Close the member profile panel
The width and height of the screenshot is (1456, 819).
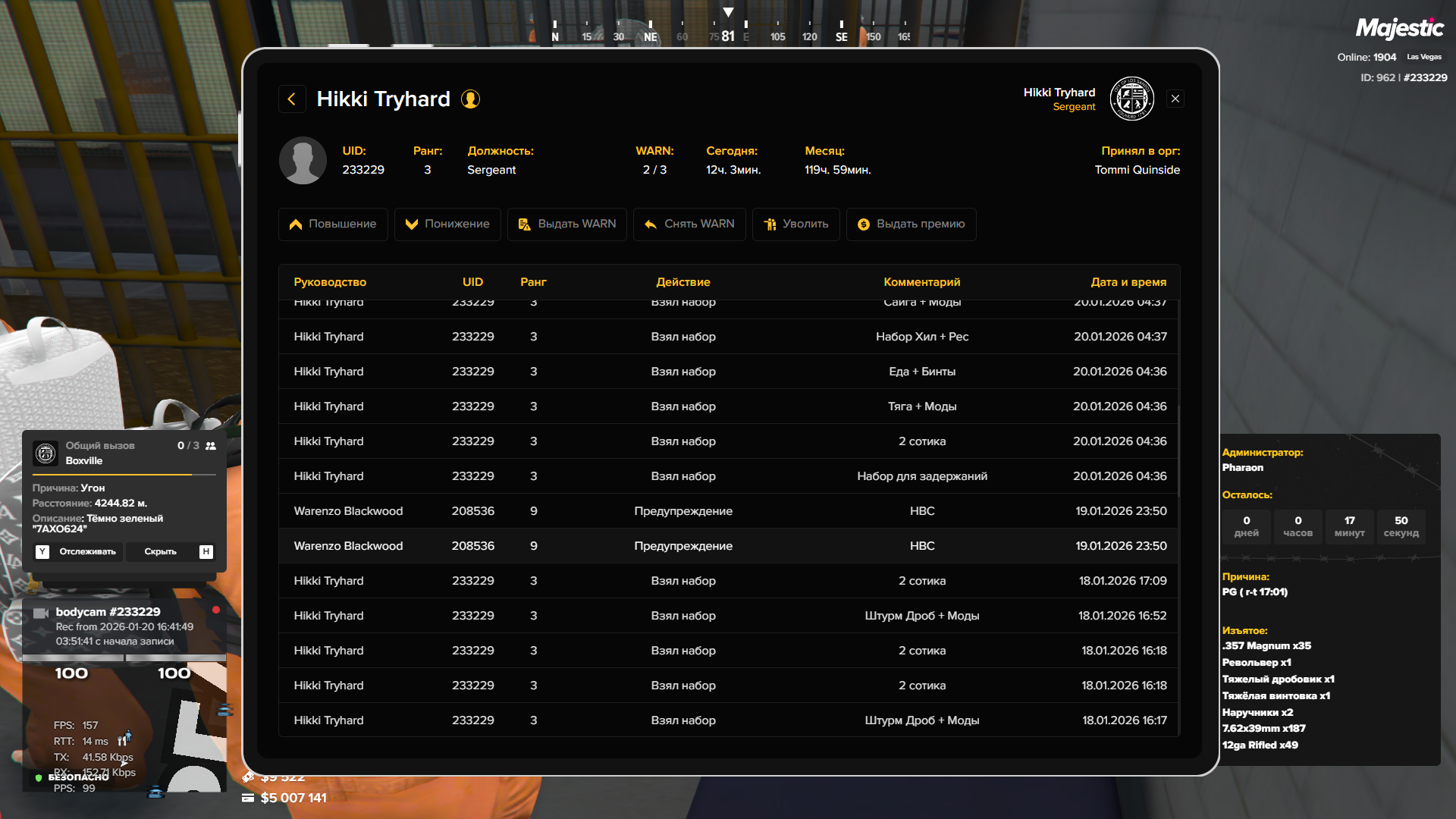coord(1175,99)
